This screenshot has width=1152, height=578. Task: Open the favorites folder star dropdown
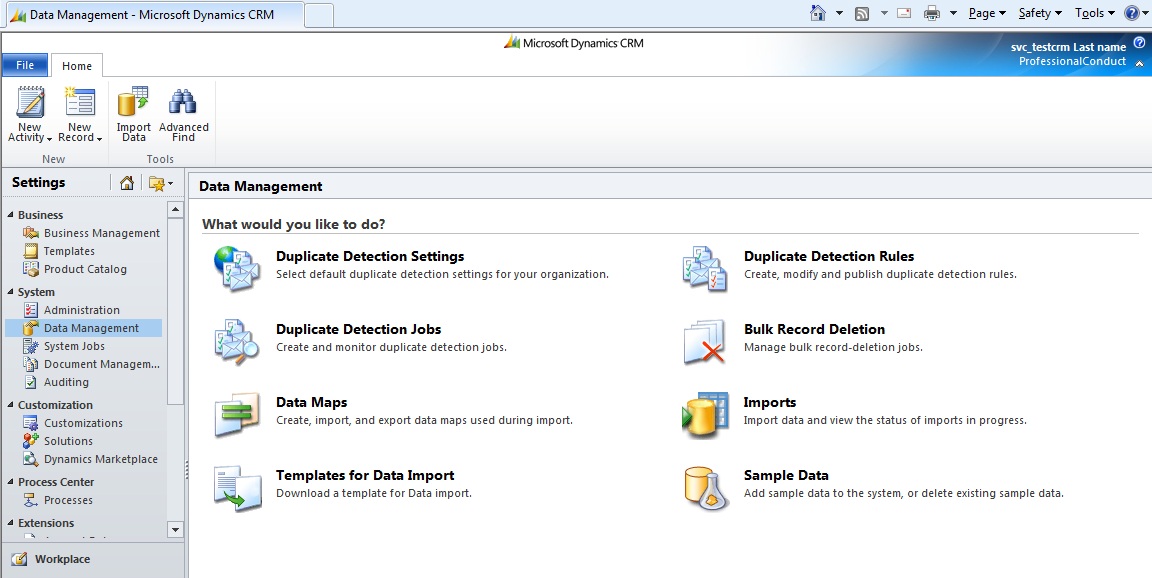161,183
